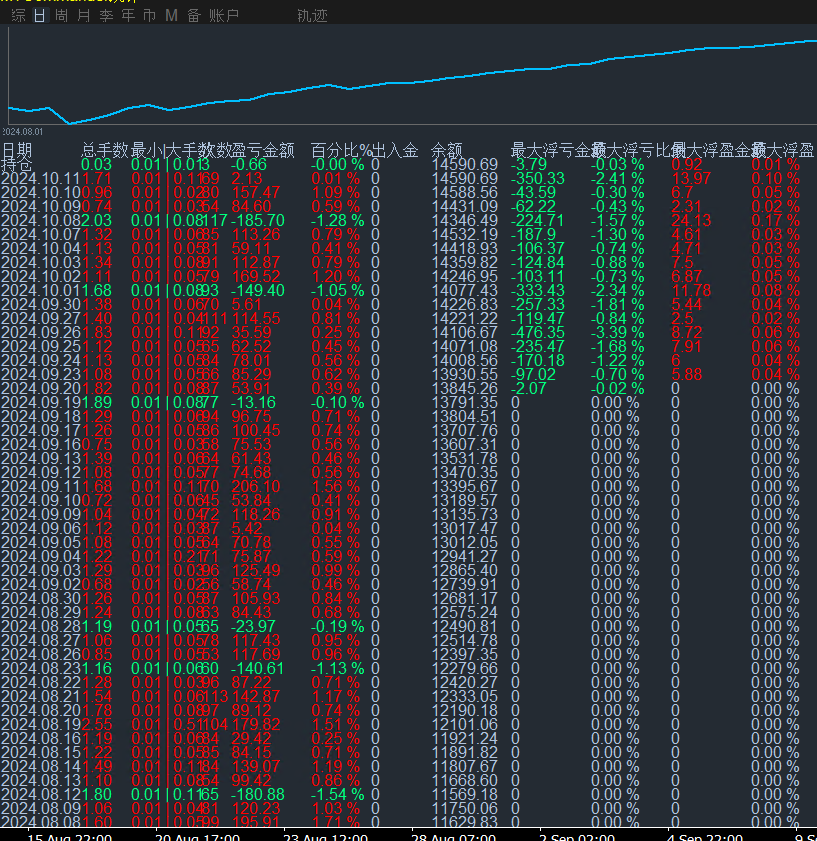Click total lots 2.03 in 2024.10.08 row
Viewport: 817px width, 841px height.
point(97,220)
